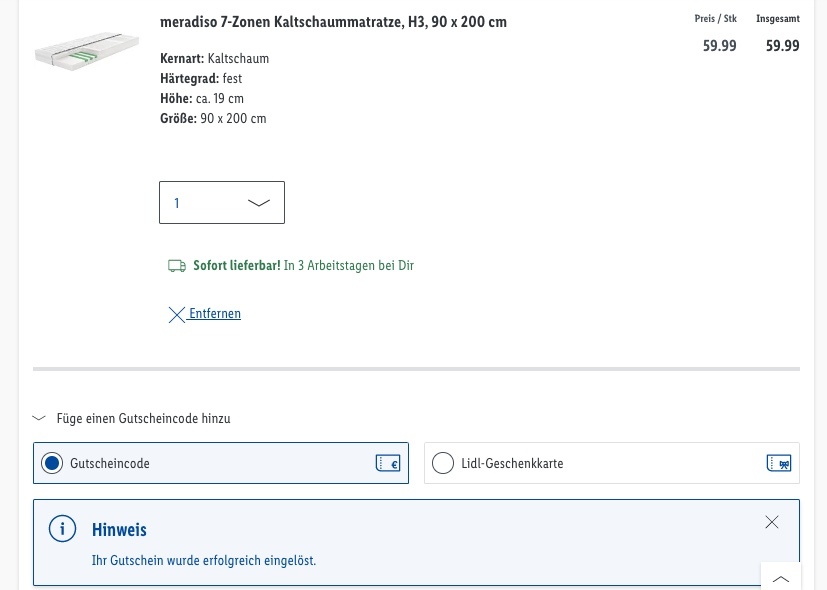827x590 pixels.
Task: Click the gift card bow icon
Action: click(779, 463)
